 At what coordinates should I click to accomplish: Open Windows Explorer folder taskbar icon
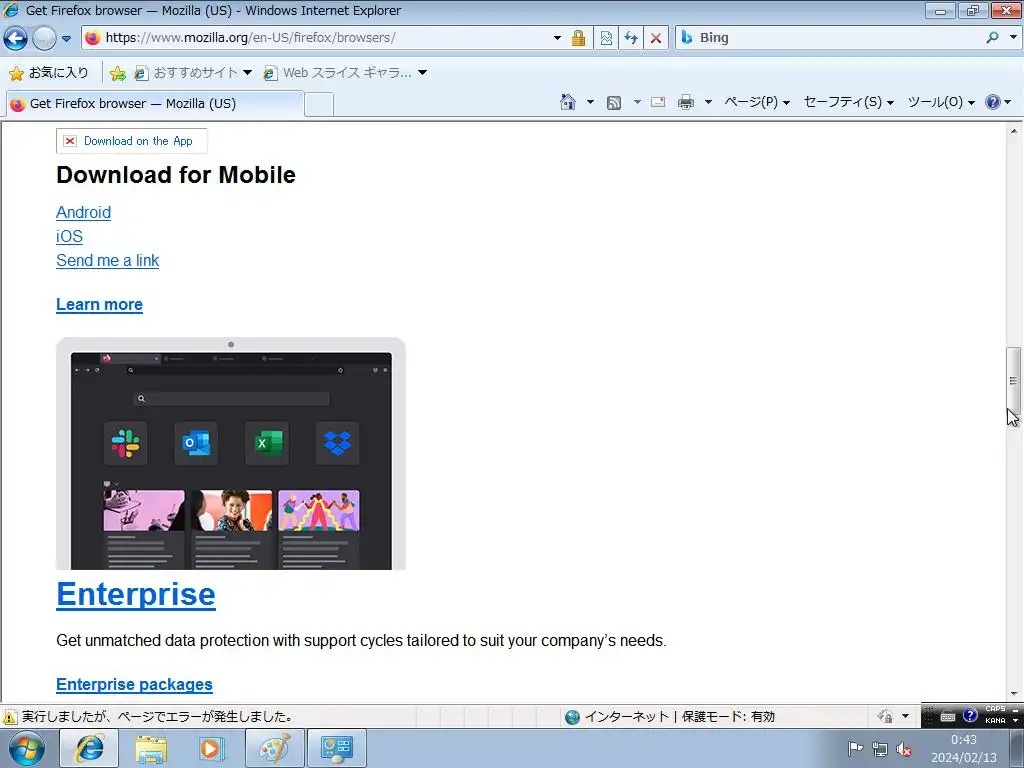pos(151,748)
